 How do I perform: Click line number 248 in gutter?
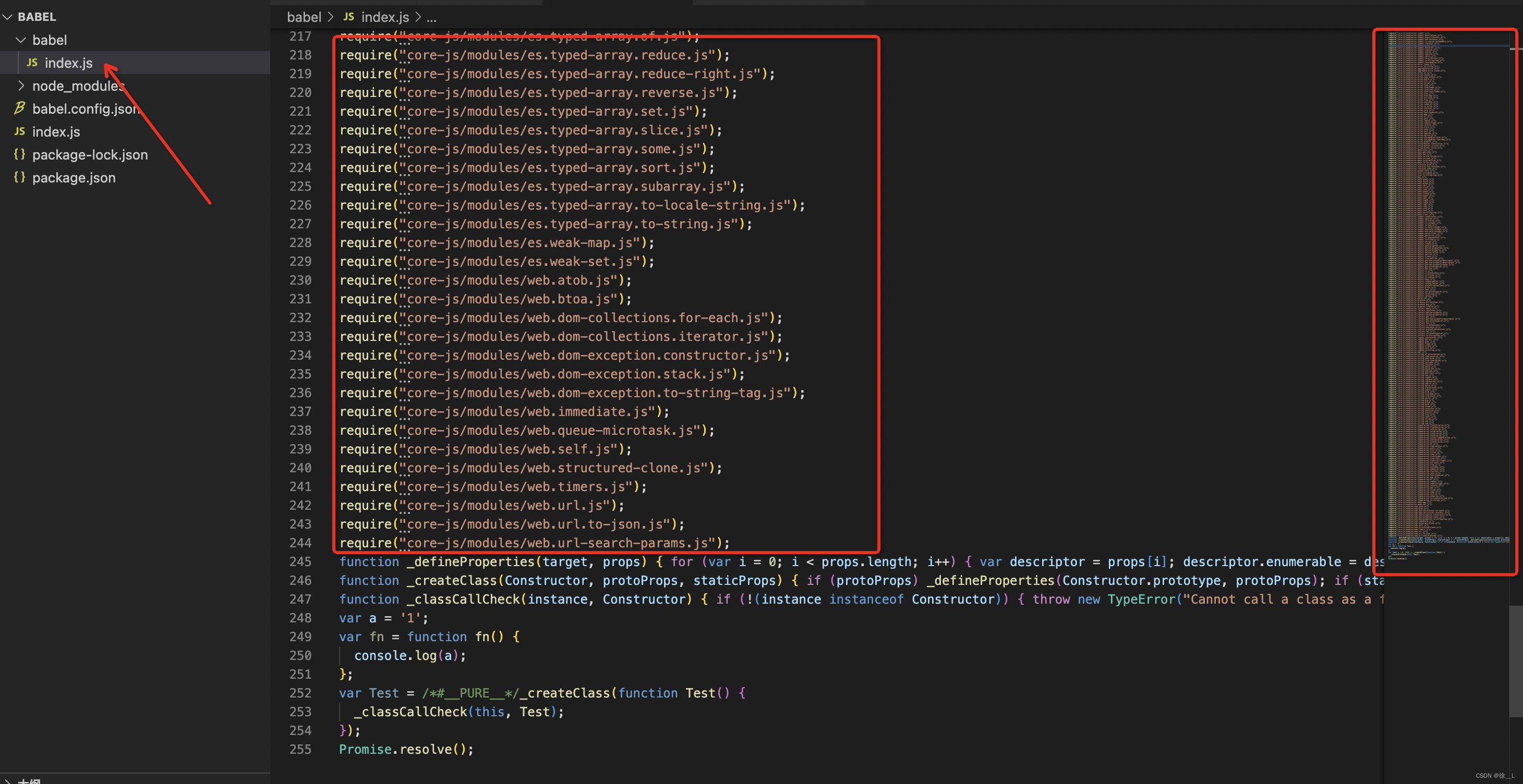(300, 618)
